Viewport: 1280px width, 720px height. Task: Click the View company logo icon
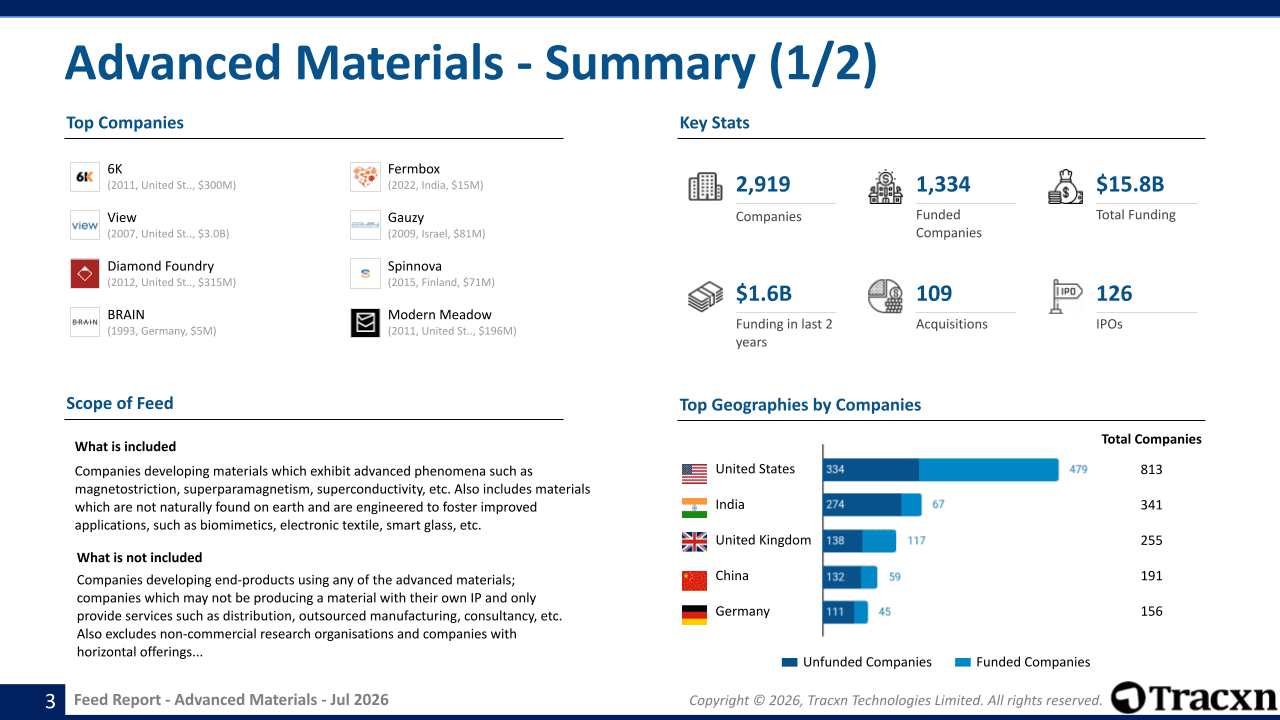point(85,225)
